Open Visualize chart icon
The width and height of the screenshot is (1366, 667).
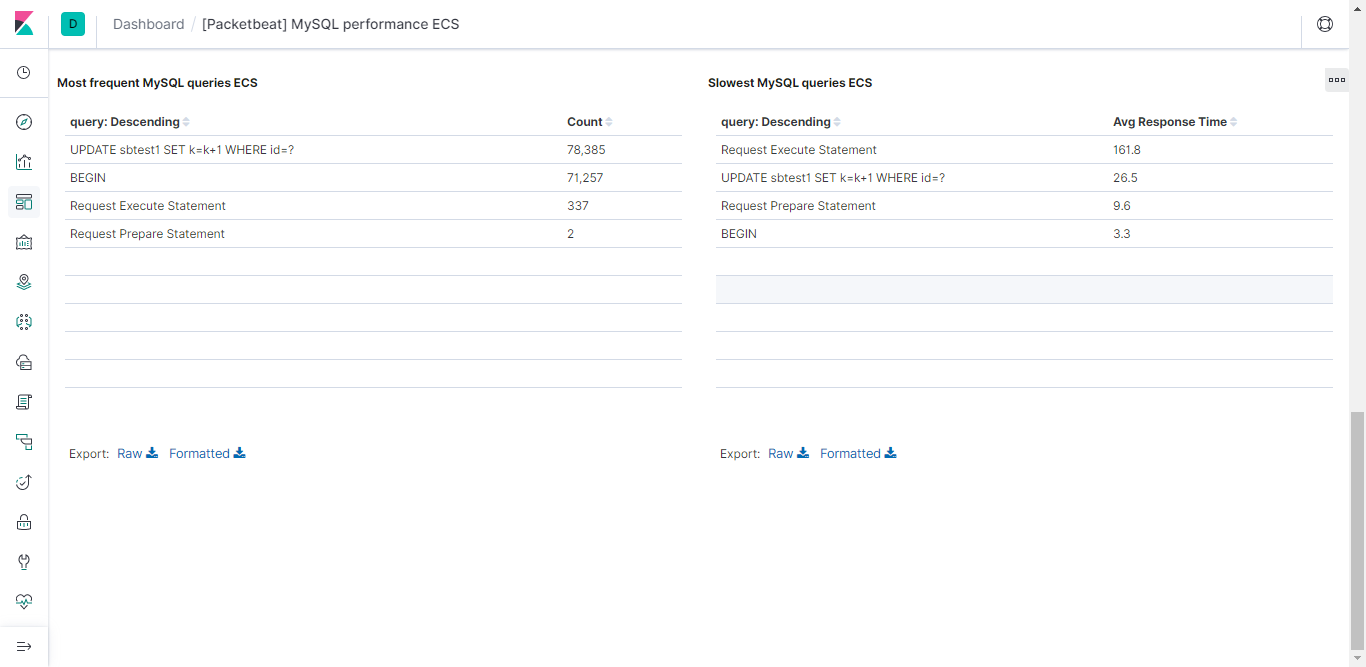click(24, 162)
